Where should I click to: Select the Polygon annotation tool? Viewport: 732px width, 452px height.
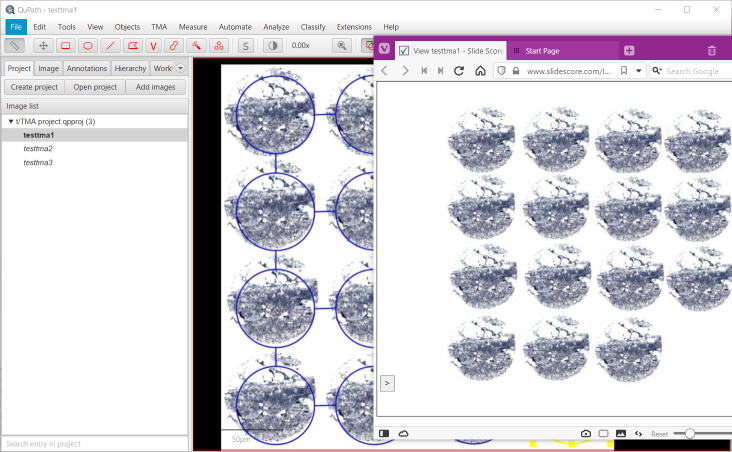[132, 45]
